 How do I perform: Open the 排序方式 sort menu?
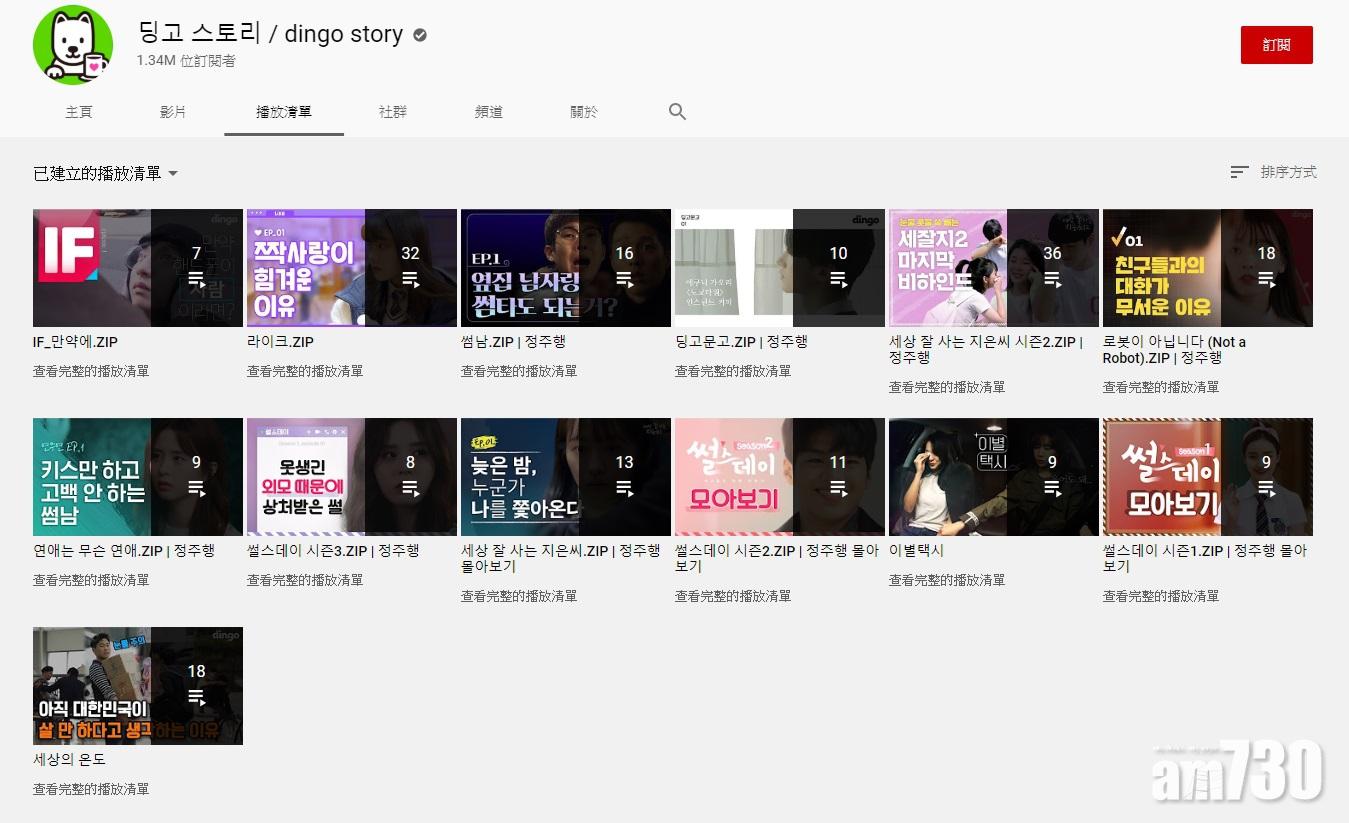tap(1288, 173)
